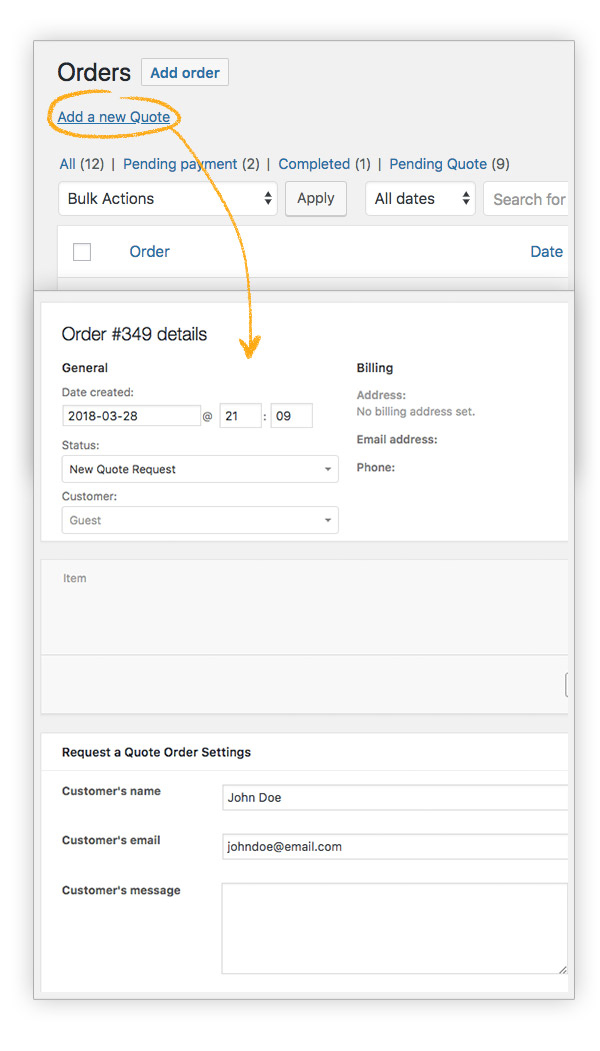Sort by the Order column header

tap(149, 251)
